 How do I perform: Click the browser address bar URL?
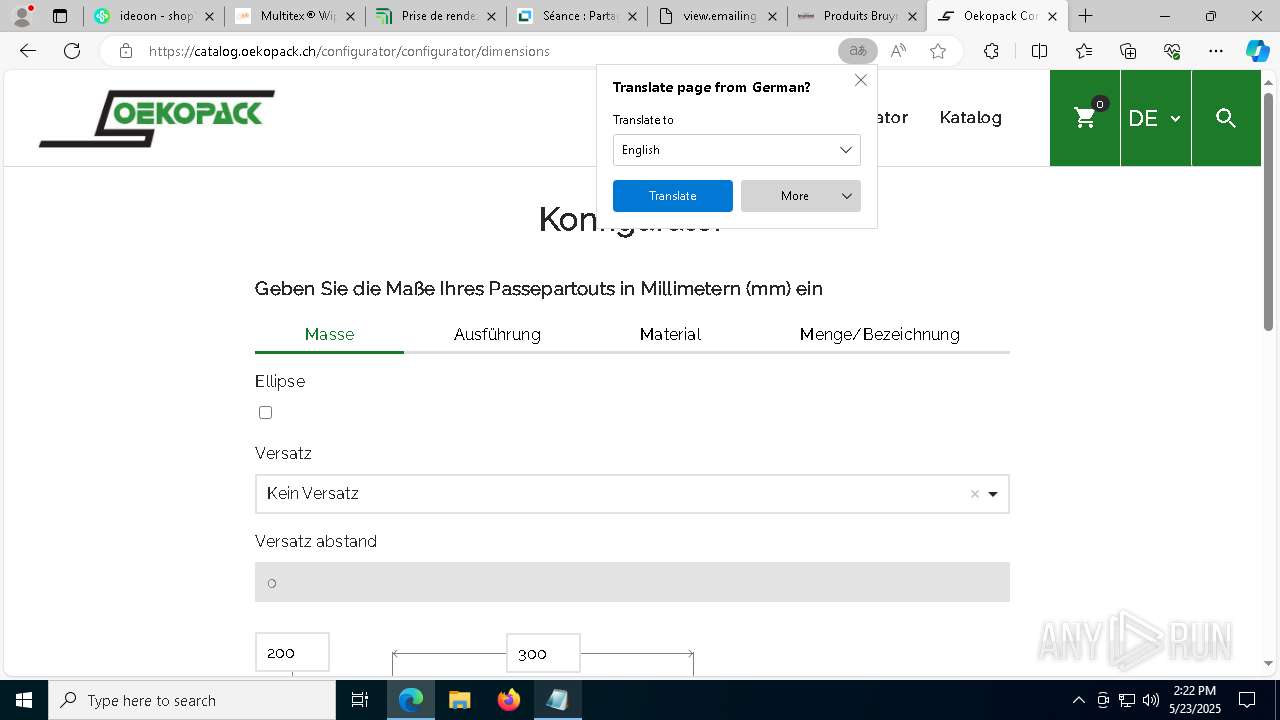[x=349, y=51]
